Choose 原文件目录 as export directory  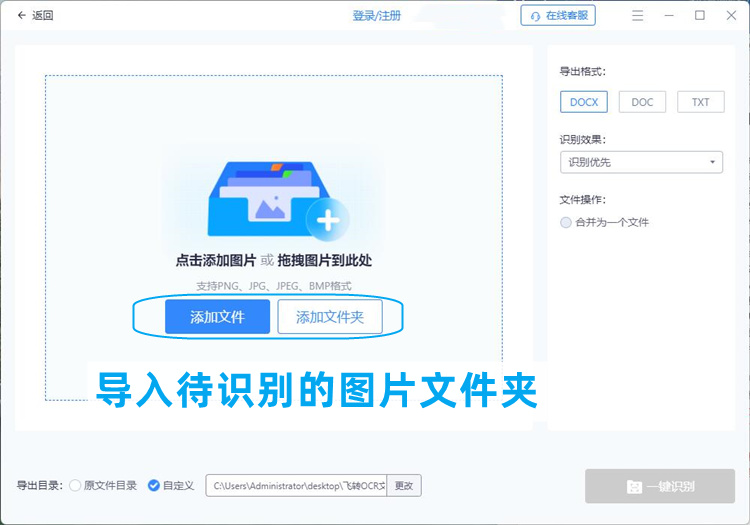coord(103,485)
